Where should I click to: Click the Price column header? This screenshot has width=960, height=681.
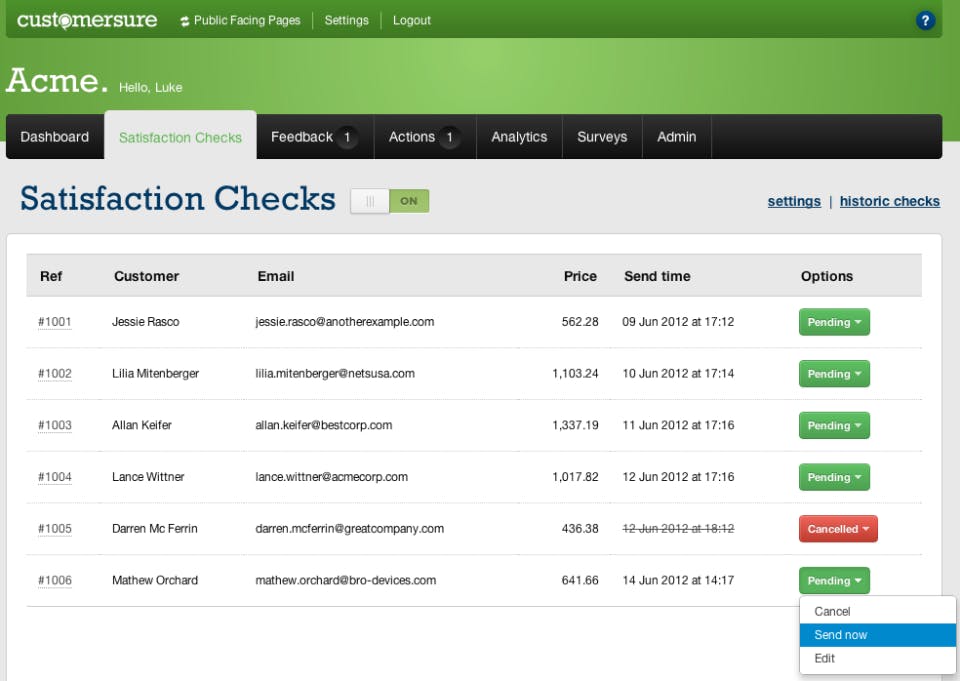[580, 276]
